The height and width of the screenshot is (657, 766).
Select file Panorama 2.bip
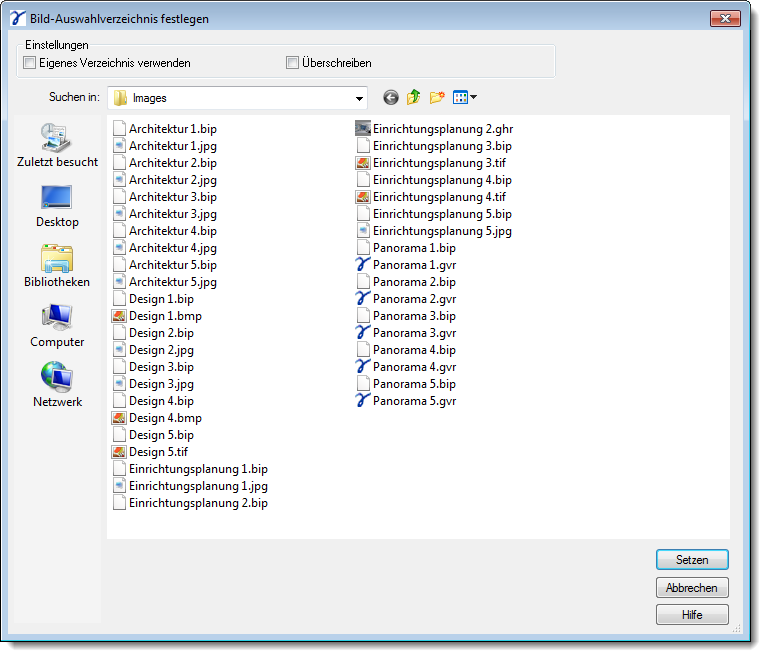[x=406, y=282]
